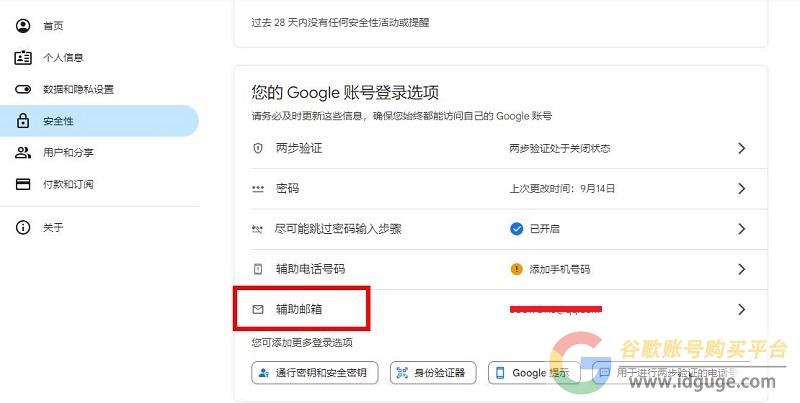Click the 辅助邮箱 envelope icon
Viewport: 800px width, 403px height.
pyautogui.click(x=258, y=309)
